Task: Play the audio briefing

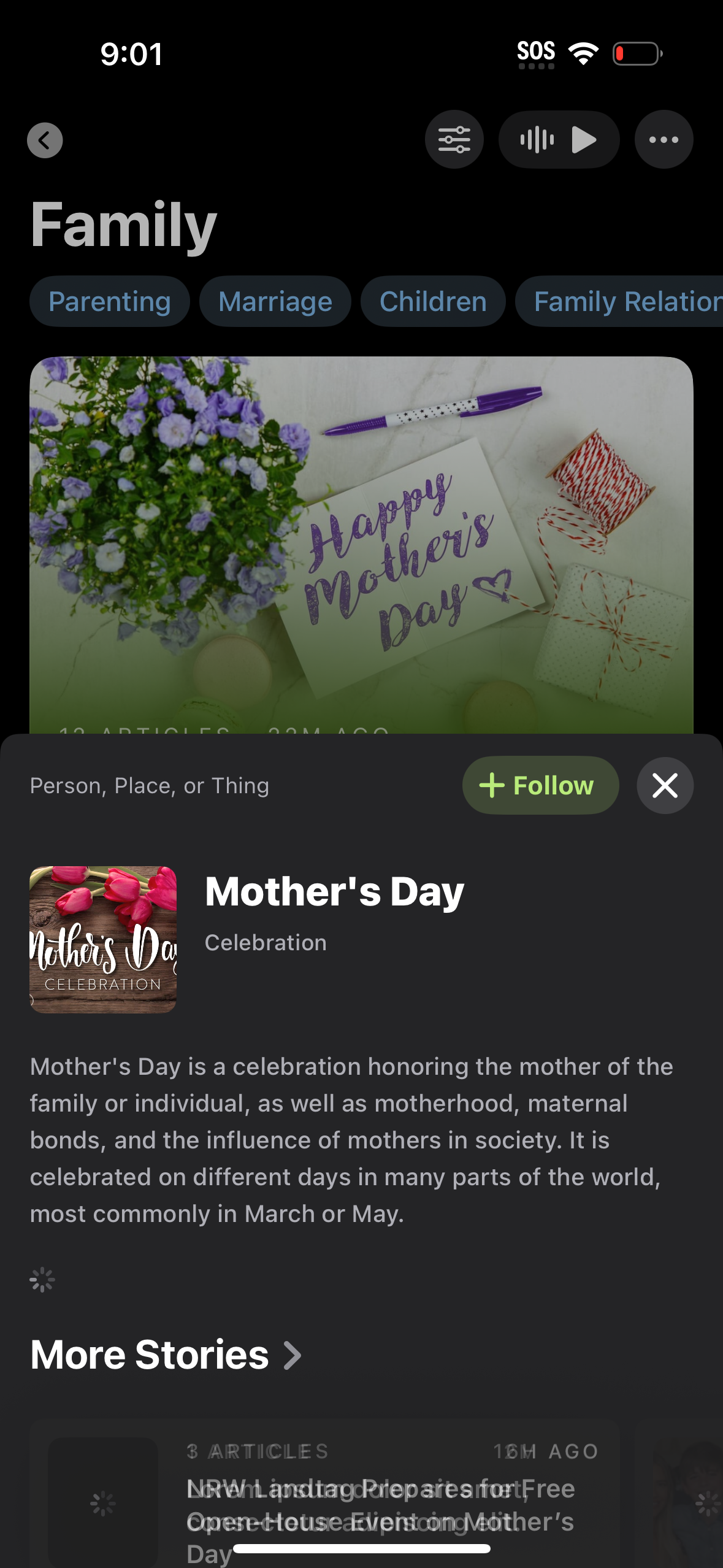Action: tap(584, 140)
